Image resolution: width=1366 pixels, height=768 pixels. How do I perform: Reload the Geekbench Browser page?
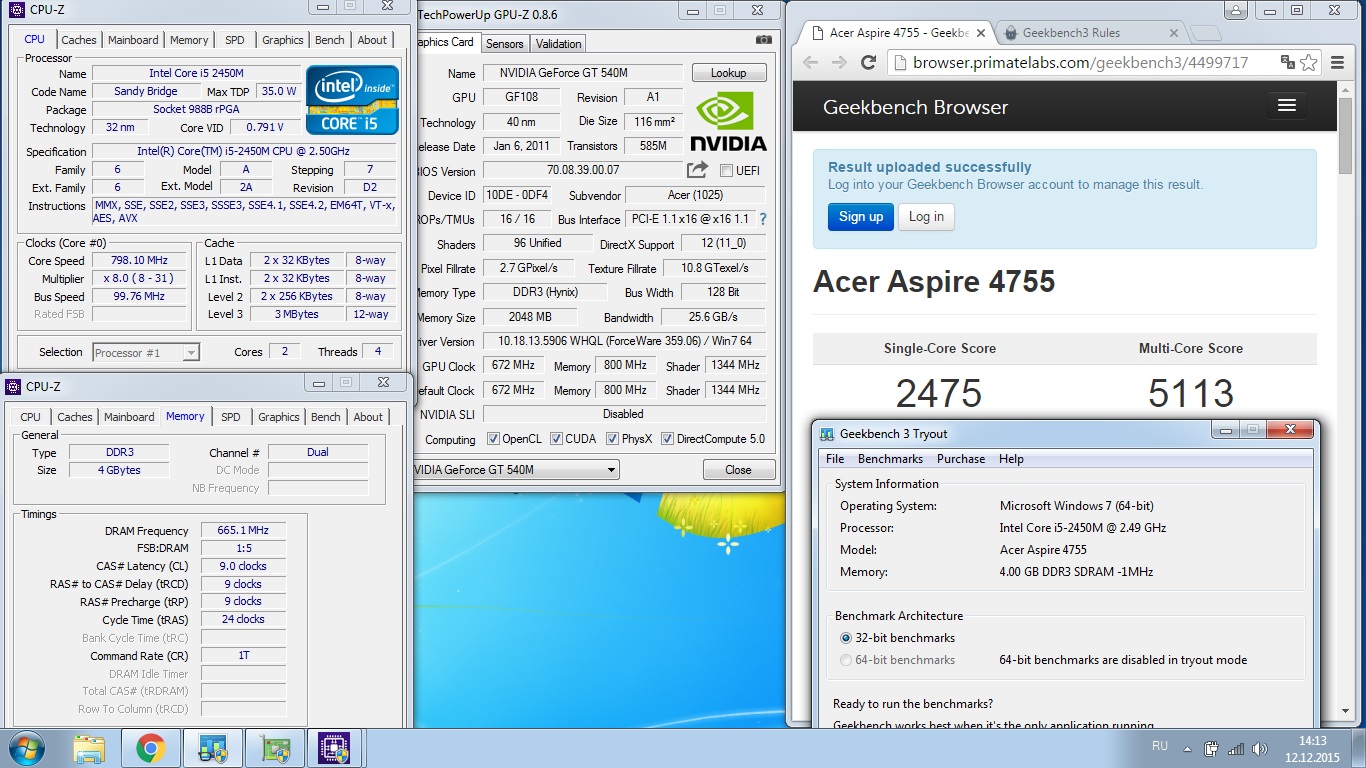pyautogui.click(x=868, y=62)
